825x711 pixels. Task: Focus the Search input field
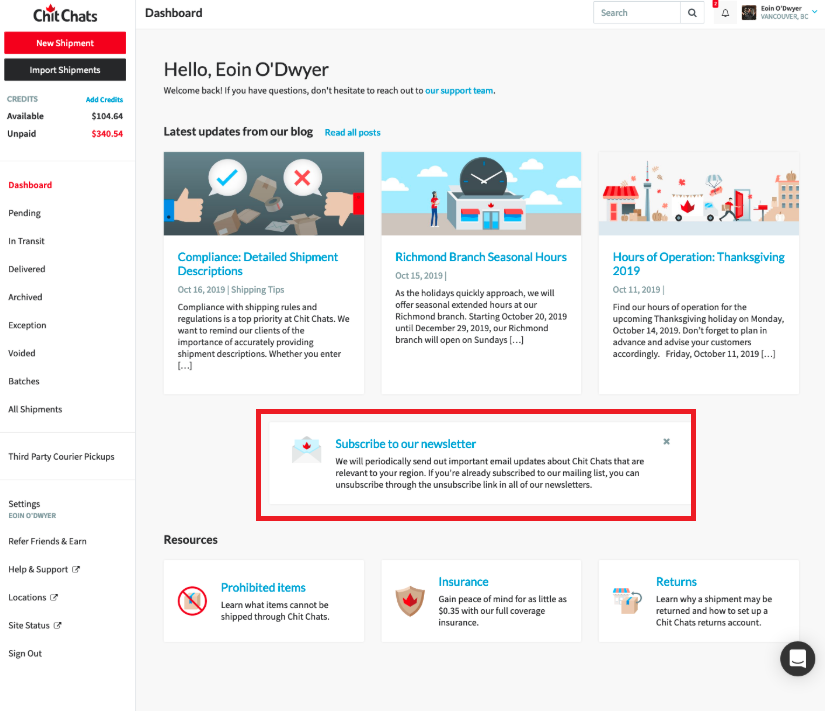[x=637, y=13]
